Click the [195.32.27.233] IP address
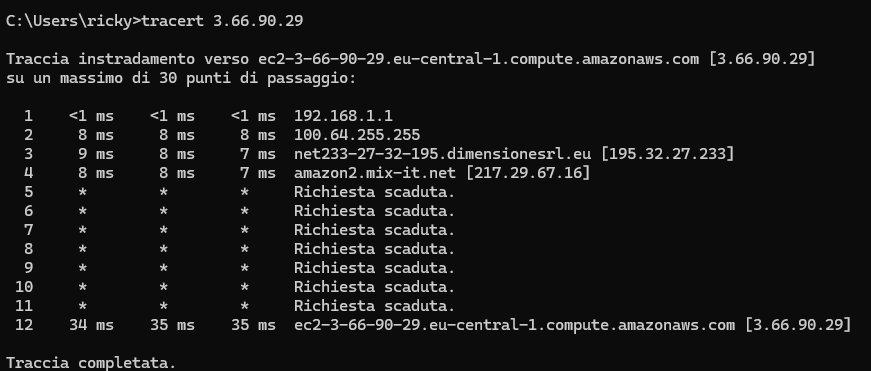The image size is (871, 371). pyautogui.click(x=668, y=154)
